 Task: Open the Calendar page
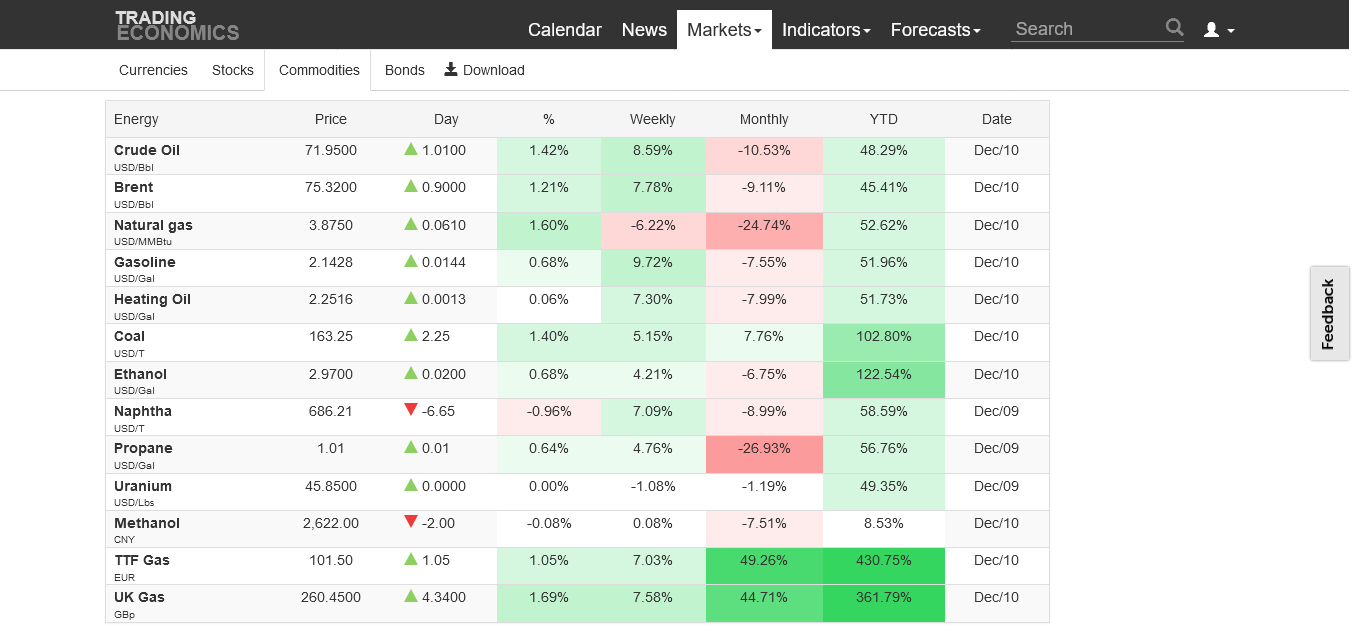click(564, 30)
